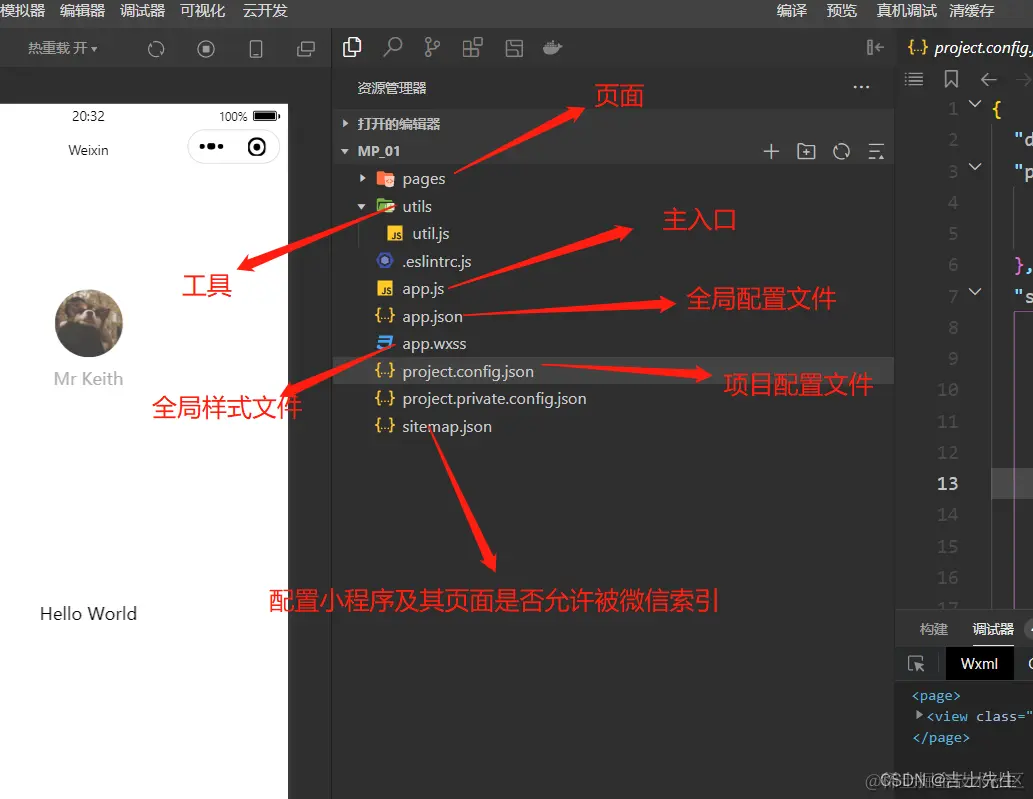
Task: Collapse the utils folder
Action: 363,206
